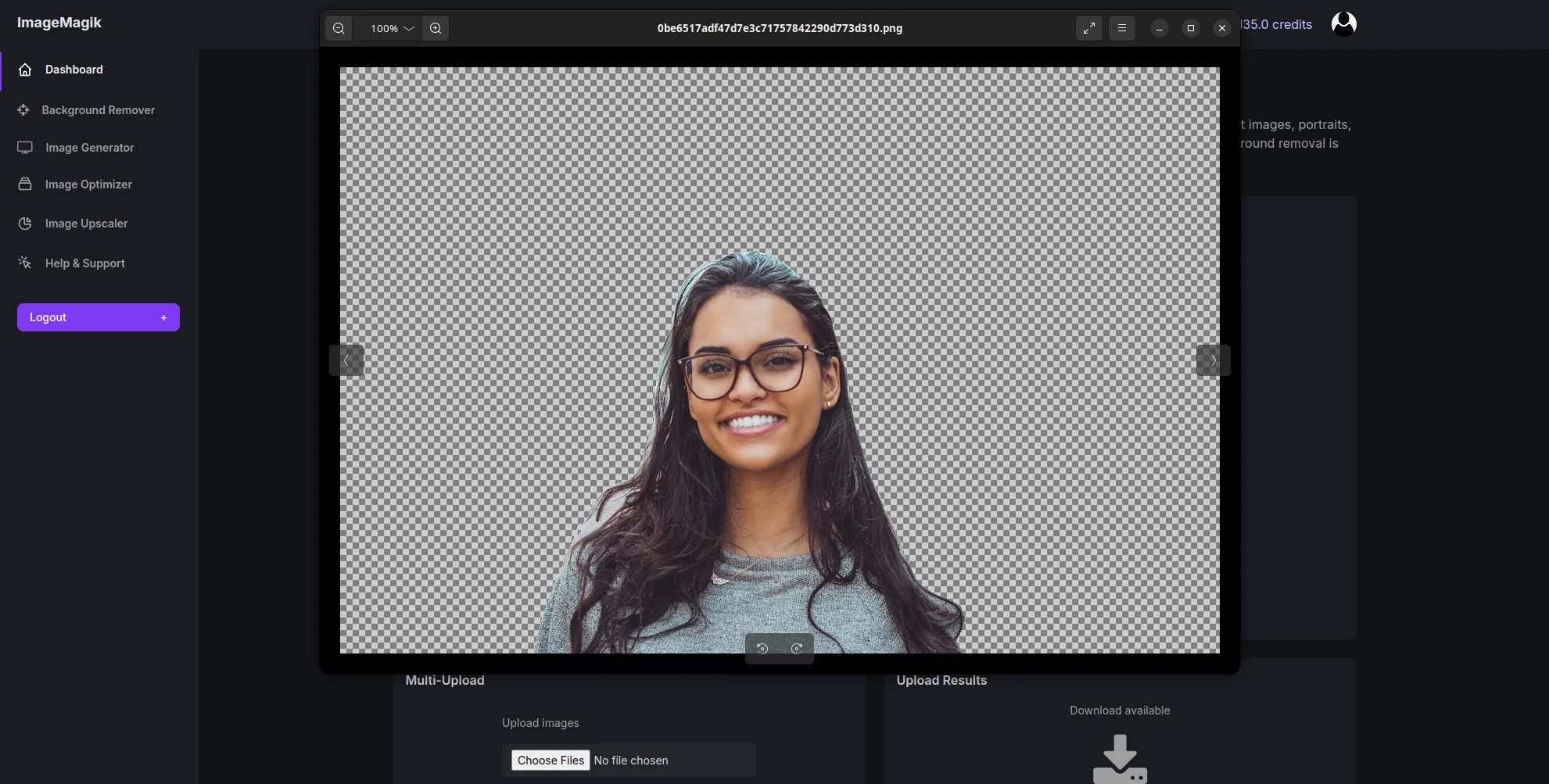Zoom out the image preview
1549x784 pixels.
(339, 28)
